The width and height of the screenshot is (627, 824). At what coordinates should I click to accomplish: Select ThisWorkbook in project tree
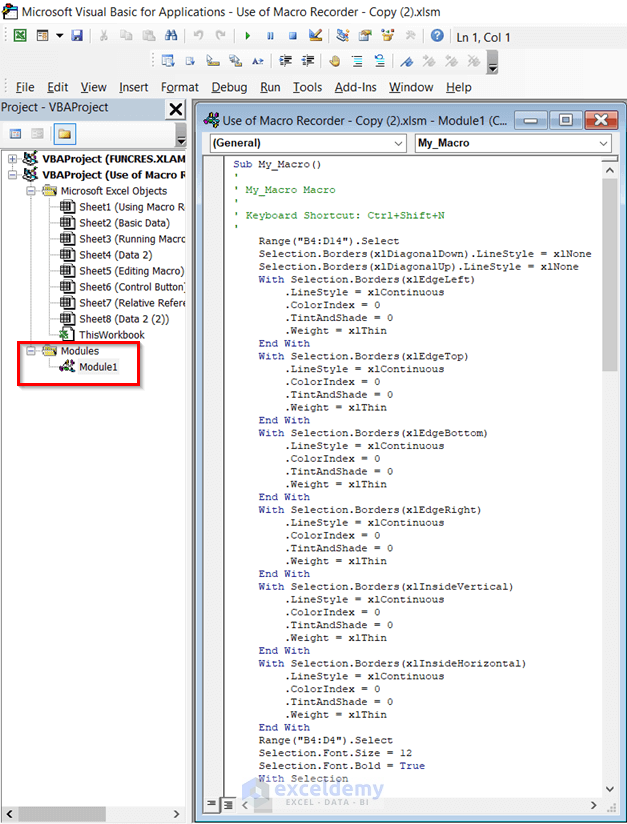pos(111,335)
